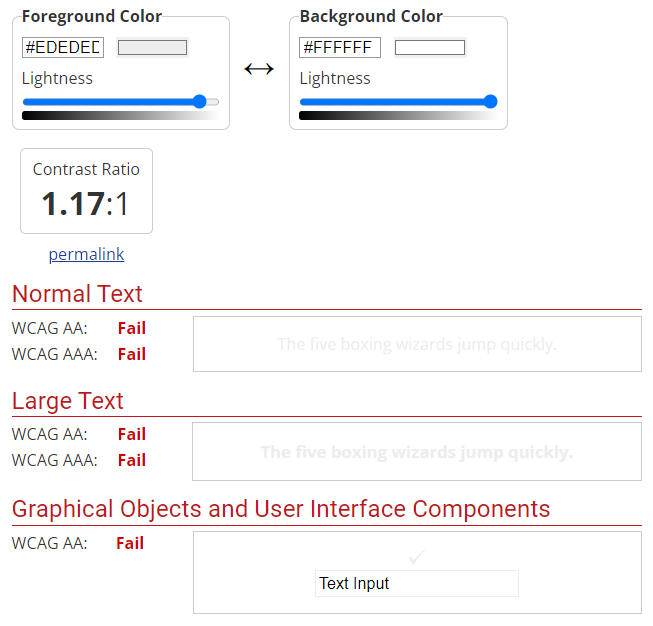Click the sample Text Input box
The image size is (653, 626).
coord(417,583)
